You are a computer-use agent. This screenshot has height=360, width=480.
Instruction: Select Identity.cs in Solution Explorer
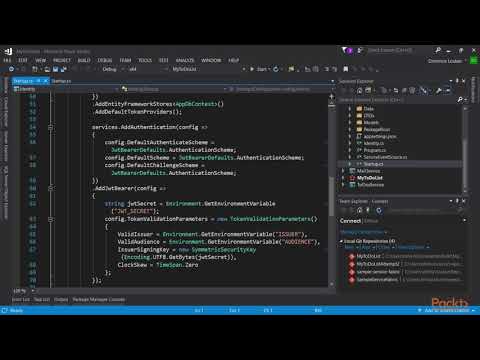[x=374, y=143]
